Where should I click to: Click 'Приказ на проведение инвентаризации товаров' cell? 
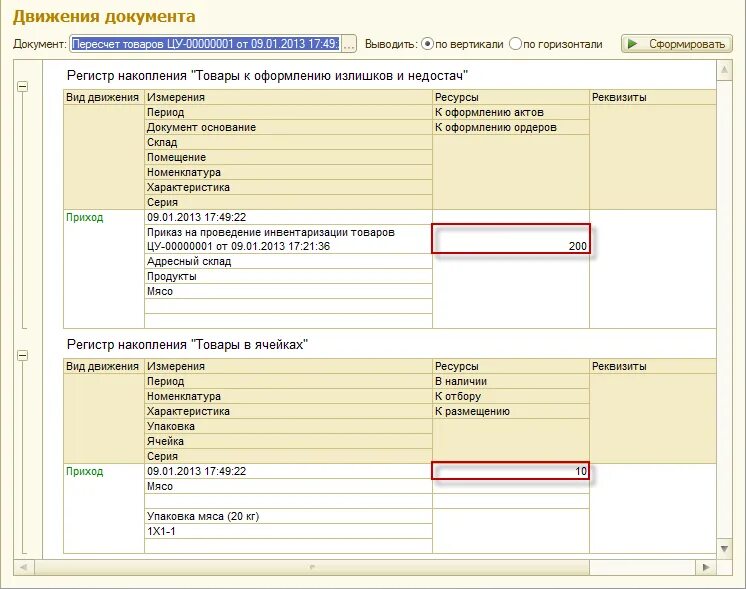click(x=288, y=239)
